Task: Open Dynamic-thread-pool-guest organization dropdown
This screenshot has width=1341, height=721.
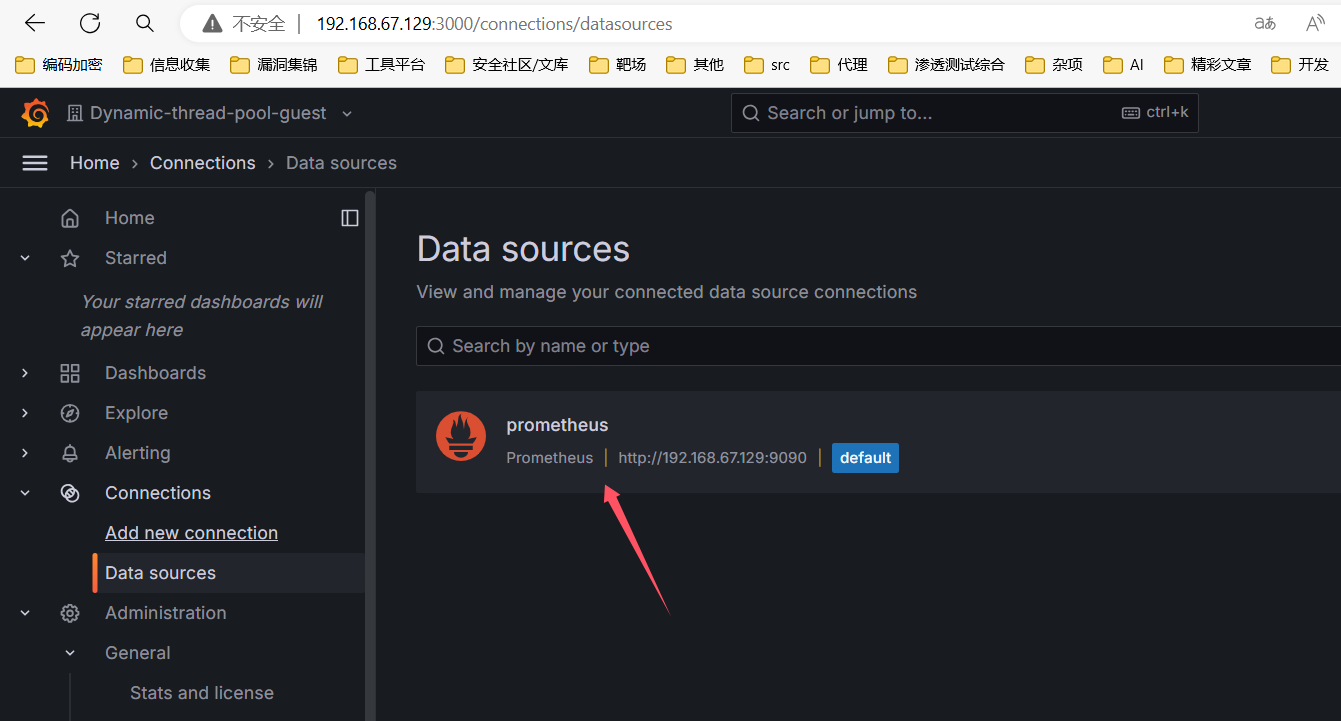Action: click(x=210, y=114)
